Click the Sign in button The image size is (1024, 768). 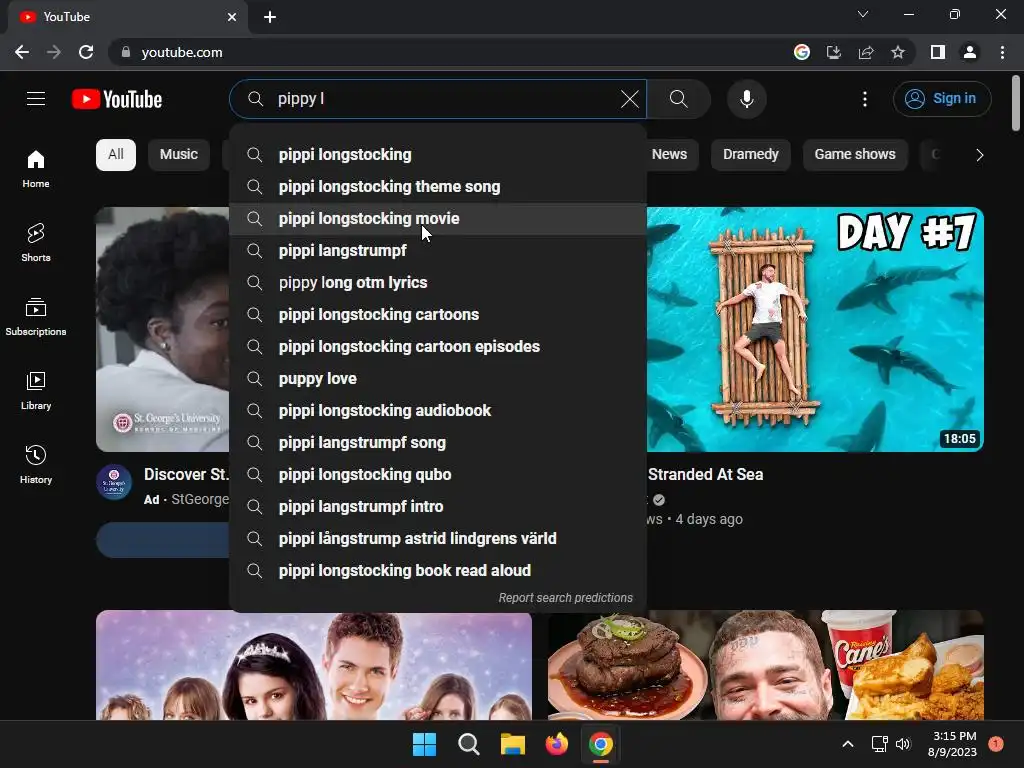942,99
